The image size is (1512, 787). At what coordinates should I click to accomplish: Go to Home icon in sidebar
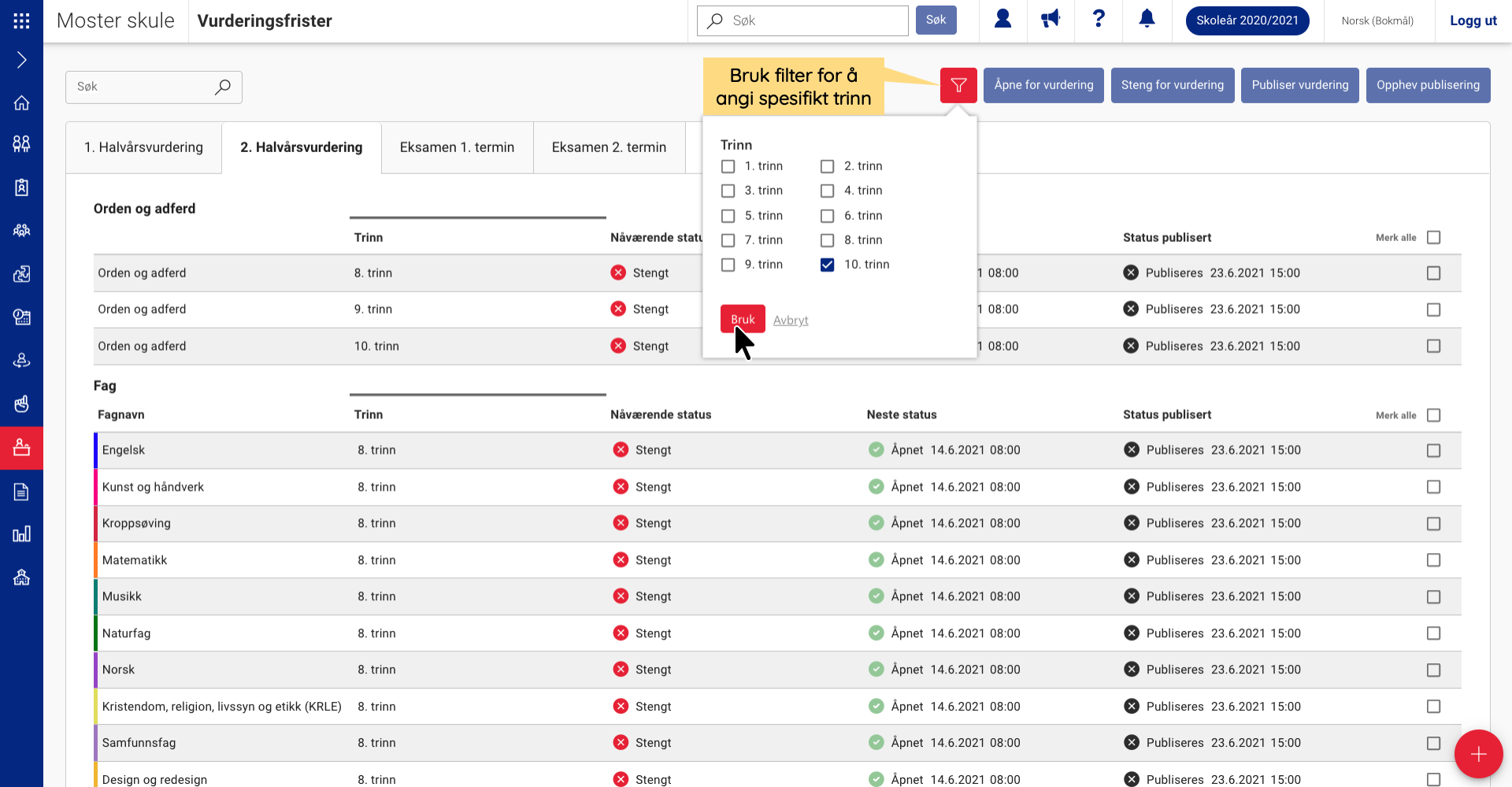[21, 102]
